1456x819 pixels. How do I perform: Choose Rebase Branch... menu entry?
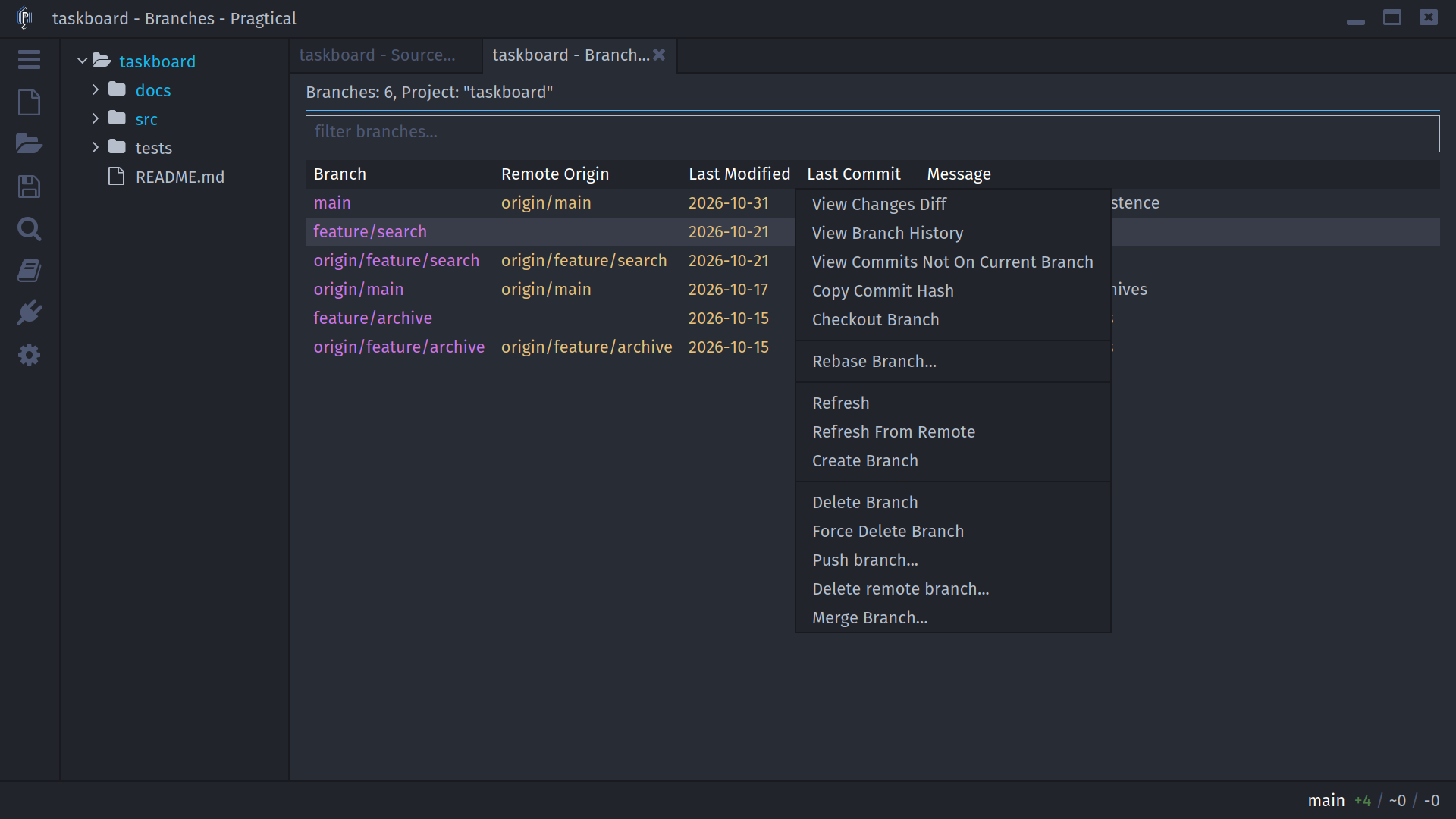(953, 361)
